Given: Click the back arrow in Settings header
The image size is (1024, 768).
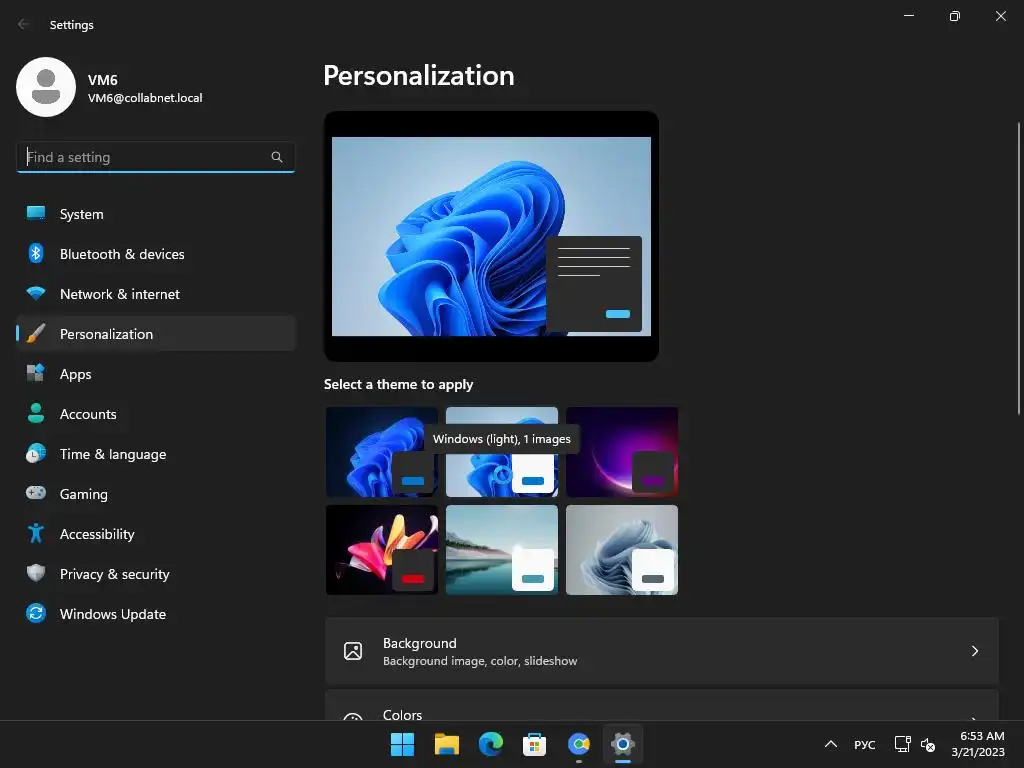Looking at the screenshot, I should click(24, 24).
